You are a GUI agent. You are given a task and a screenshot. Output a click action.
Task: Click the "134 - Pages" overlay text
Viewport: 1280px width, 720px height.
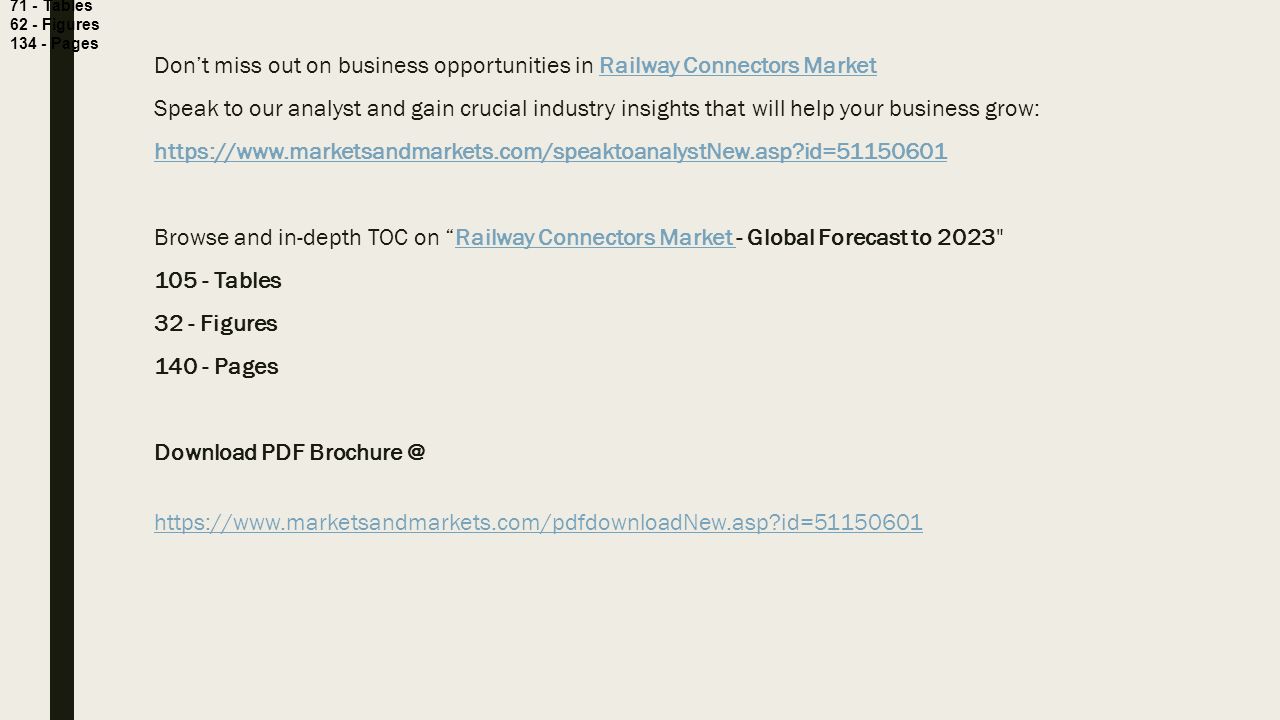54,43
